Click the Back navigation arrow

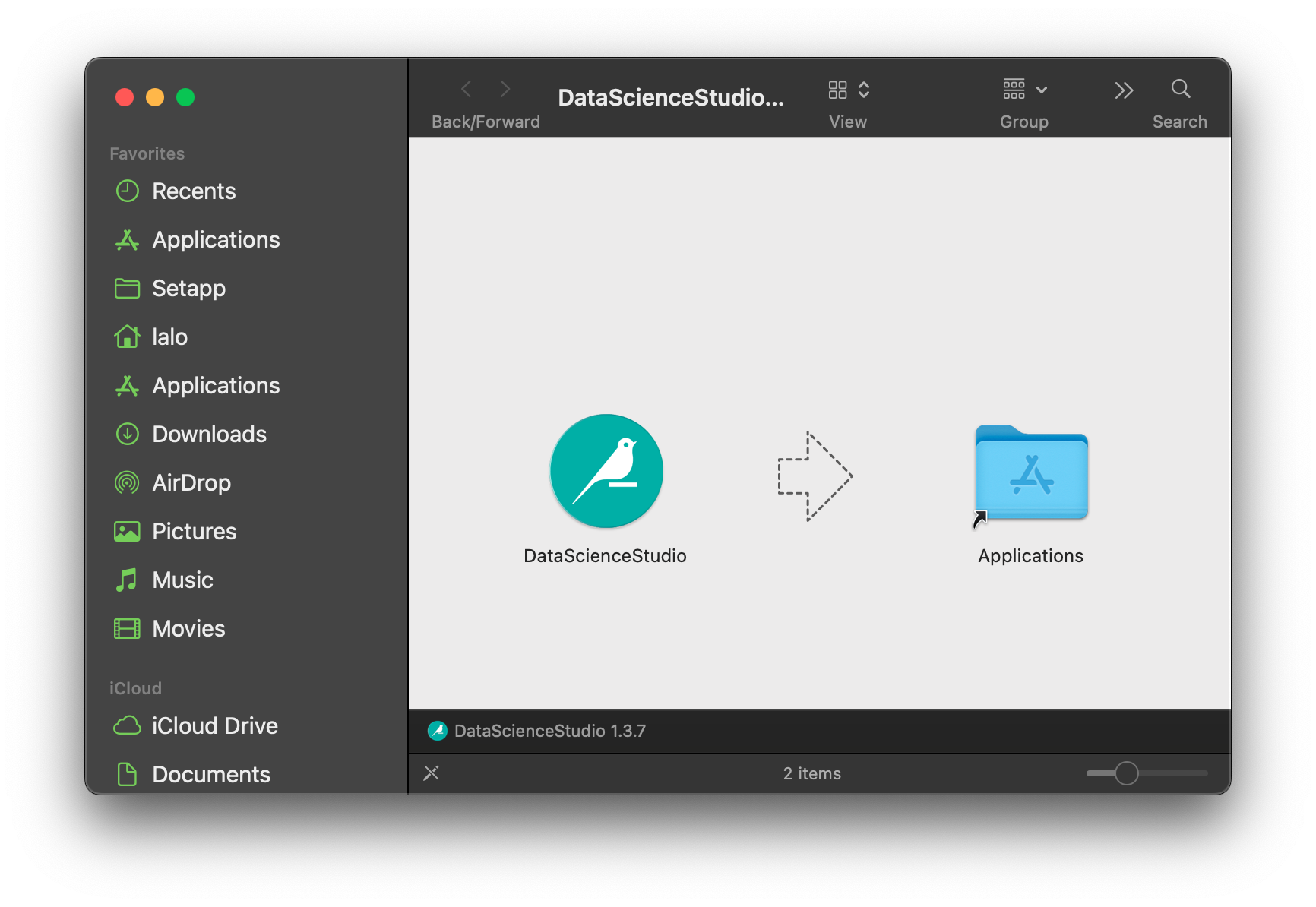(467, 90)
